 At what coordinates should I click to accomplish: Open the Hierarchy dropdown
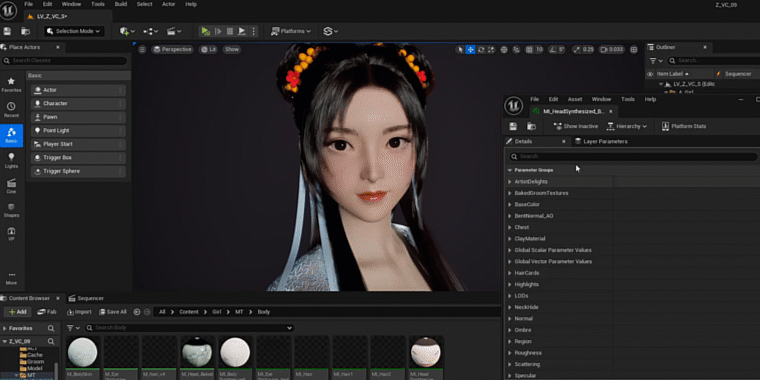click(627, 127)
